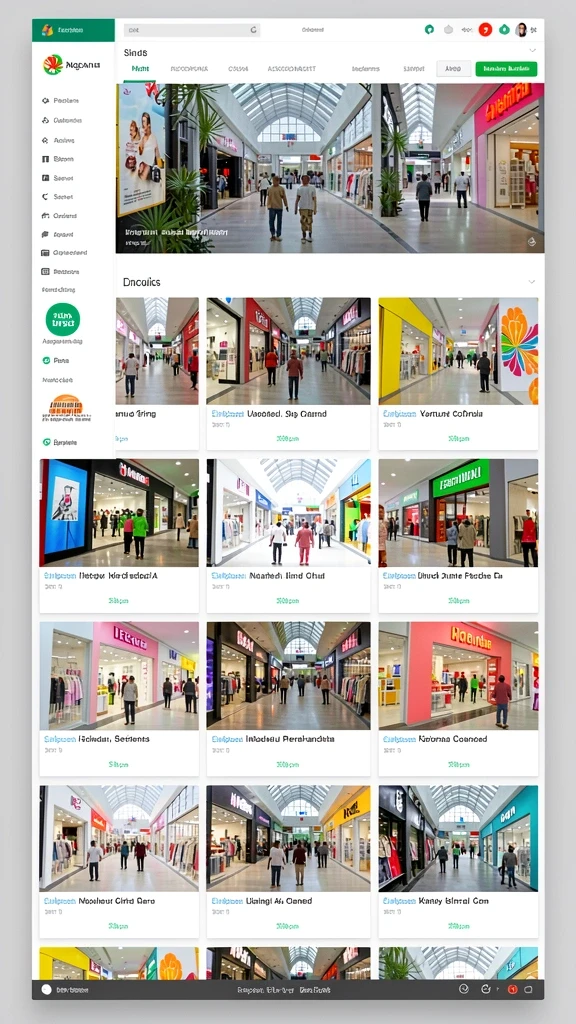Click the refresh icon inside the search field
Screen dimensions: 576x1024
point(253,30)
